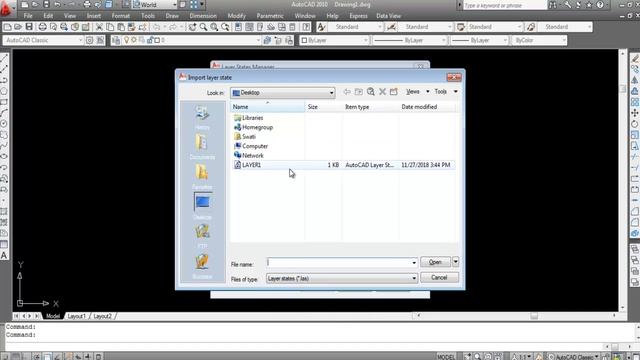Viewport: 640px width, 360px height.
Task: Open the Files of type dropdown
Action: [342, 278]
